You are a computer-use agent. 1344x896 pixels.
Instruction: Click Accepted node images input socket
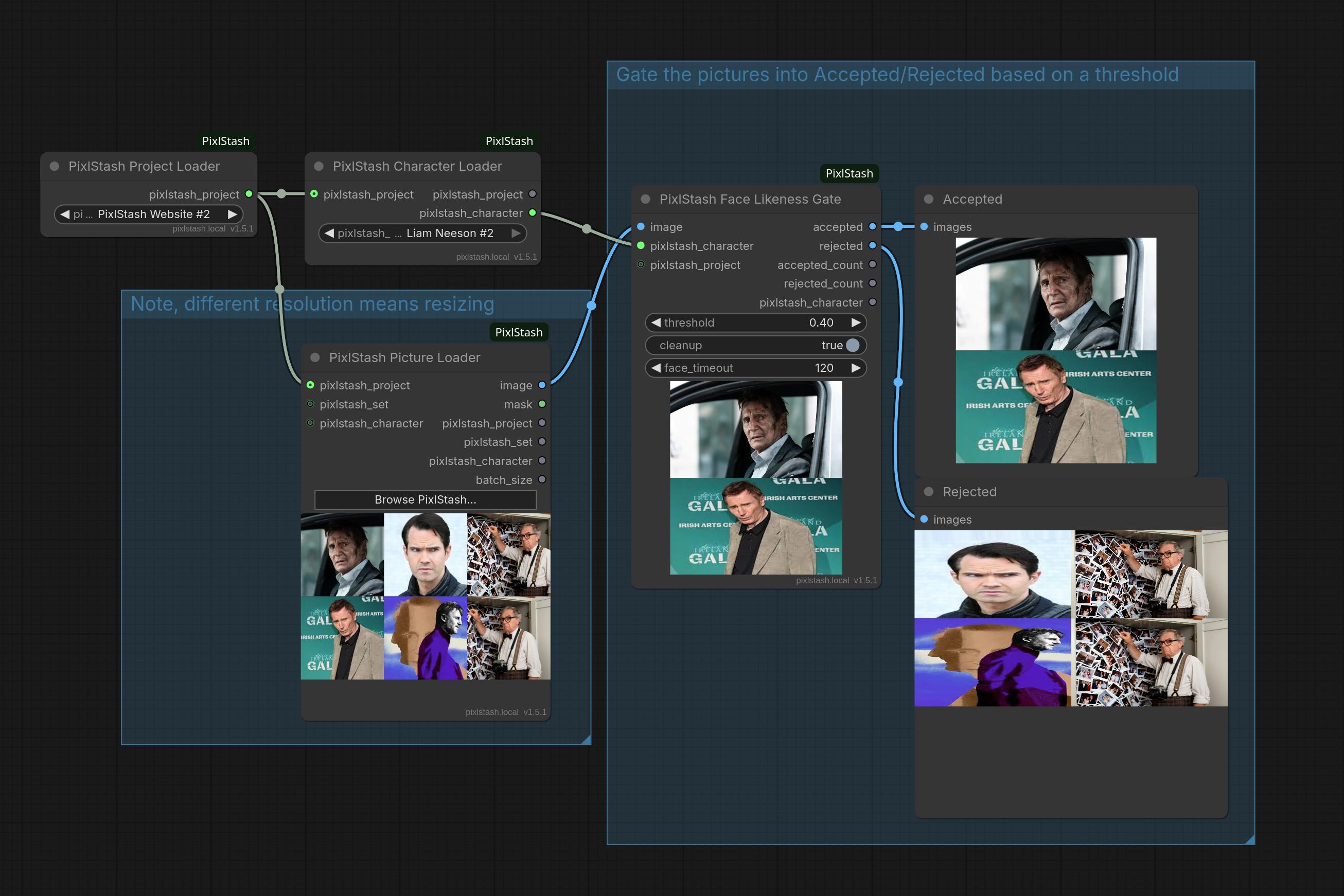click(x=924, y=227)
